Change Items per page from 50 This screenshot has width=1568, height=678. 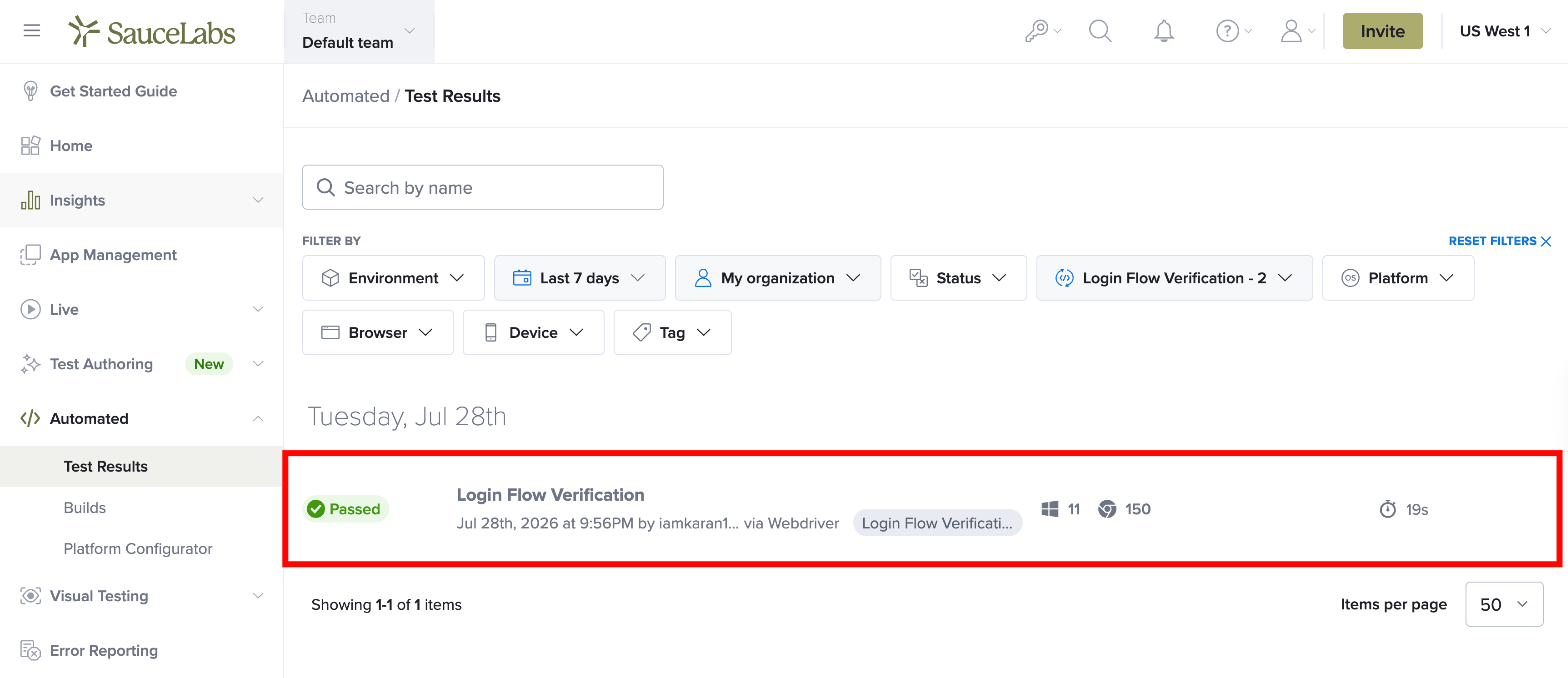pyautogui.click(x=1504, y=605)
